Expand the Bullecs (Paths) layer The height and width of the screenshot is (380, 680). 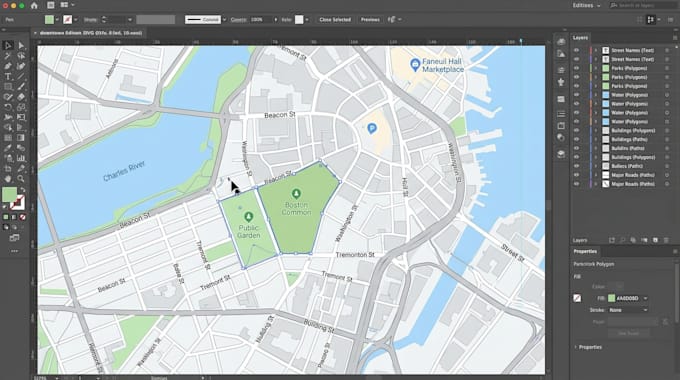596,166
